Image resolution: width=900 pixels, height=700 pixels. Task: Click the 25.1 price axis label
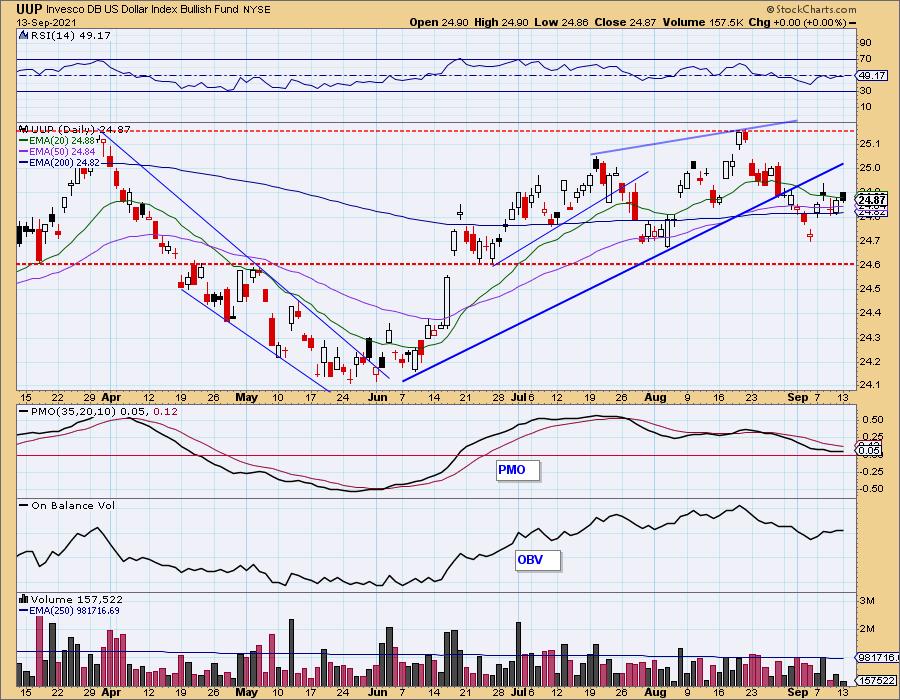(870, 143)
